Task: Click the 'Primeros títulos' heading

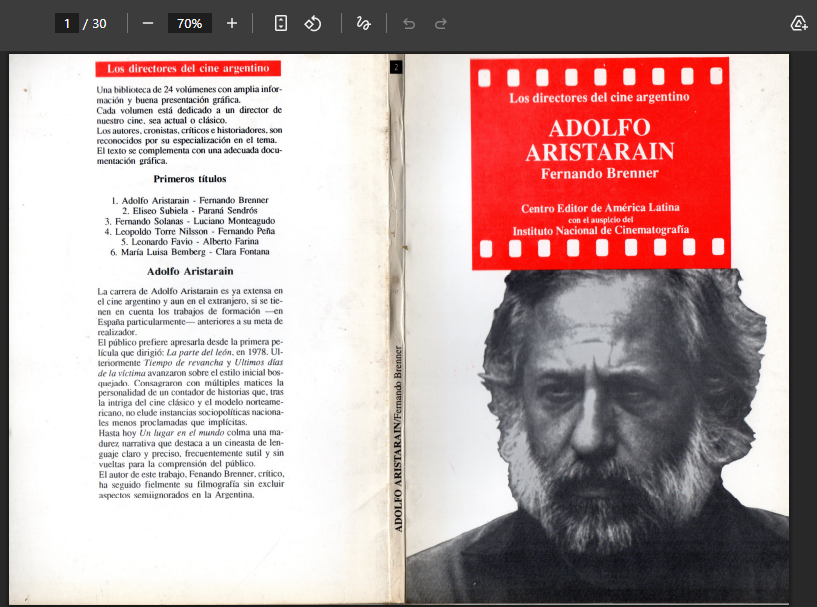Action: pyautogui.click(x=190, y=179)
